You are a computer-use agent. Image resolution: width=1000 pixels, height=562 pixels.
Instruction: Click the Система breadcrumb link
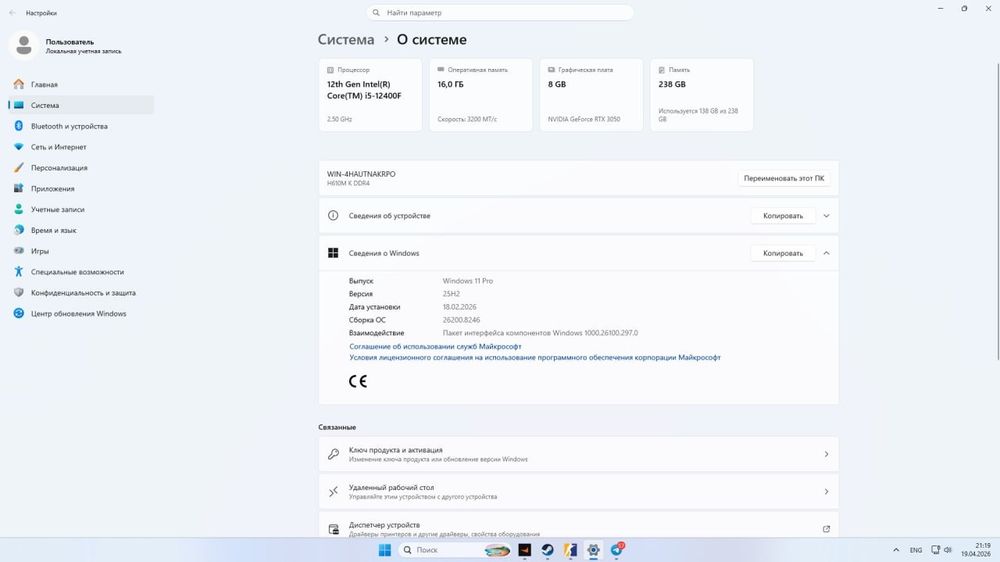pyautogui.click(x=346, y=40)
